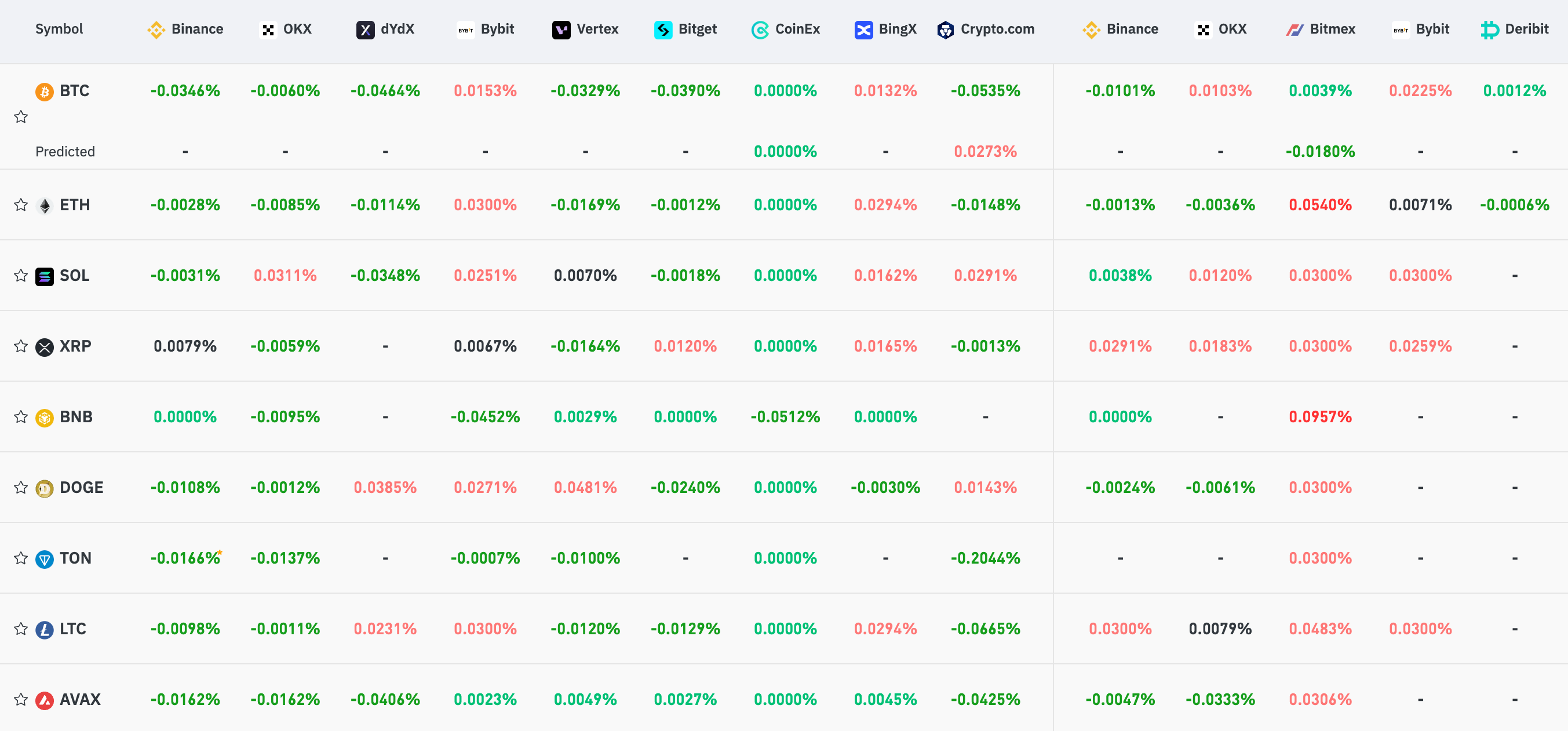The height and width of the screenshot is (731, 1568).
Task: Open the BNB symbol link
Action: (x=76, y=417)
